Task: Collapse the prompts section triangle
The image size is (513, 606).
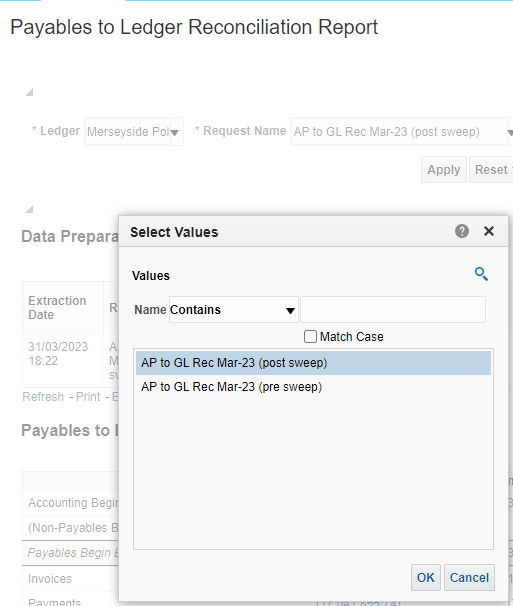Action: click(x=29, y=92)
